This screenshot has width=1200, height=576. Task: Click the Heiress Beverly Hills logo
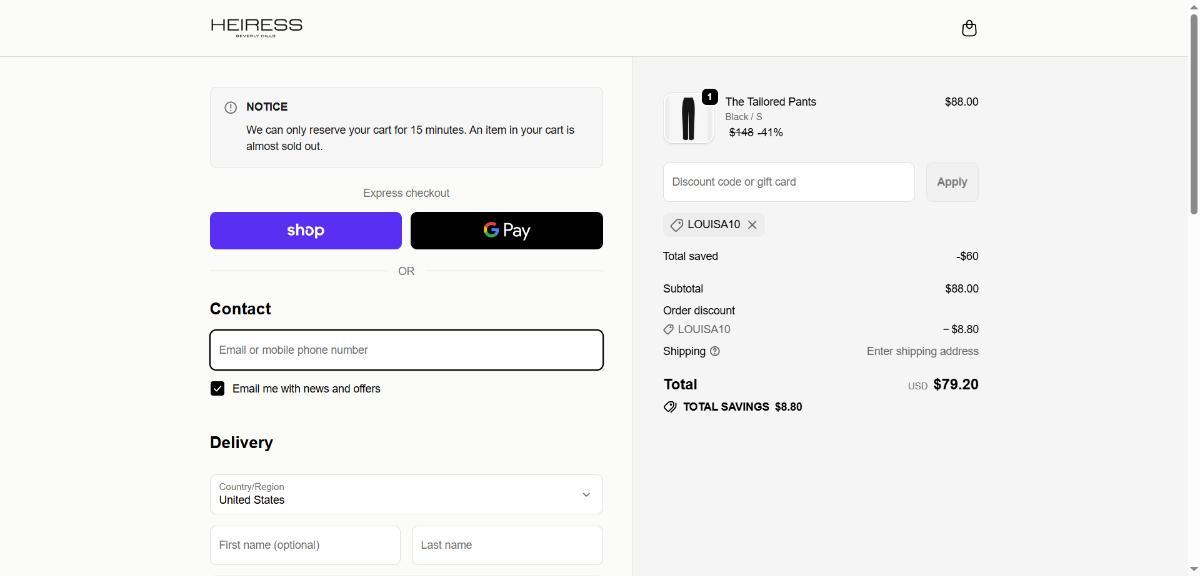[256, 27]
